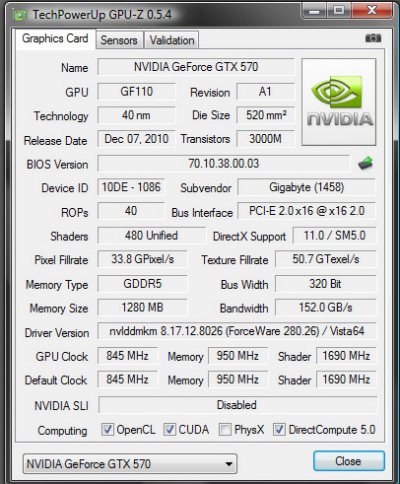400x484 pixels.
Task: Click the GPU-Z title bar app icon
Action: tap(21, 15)
